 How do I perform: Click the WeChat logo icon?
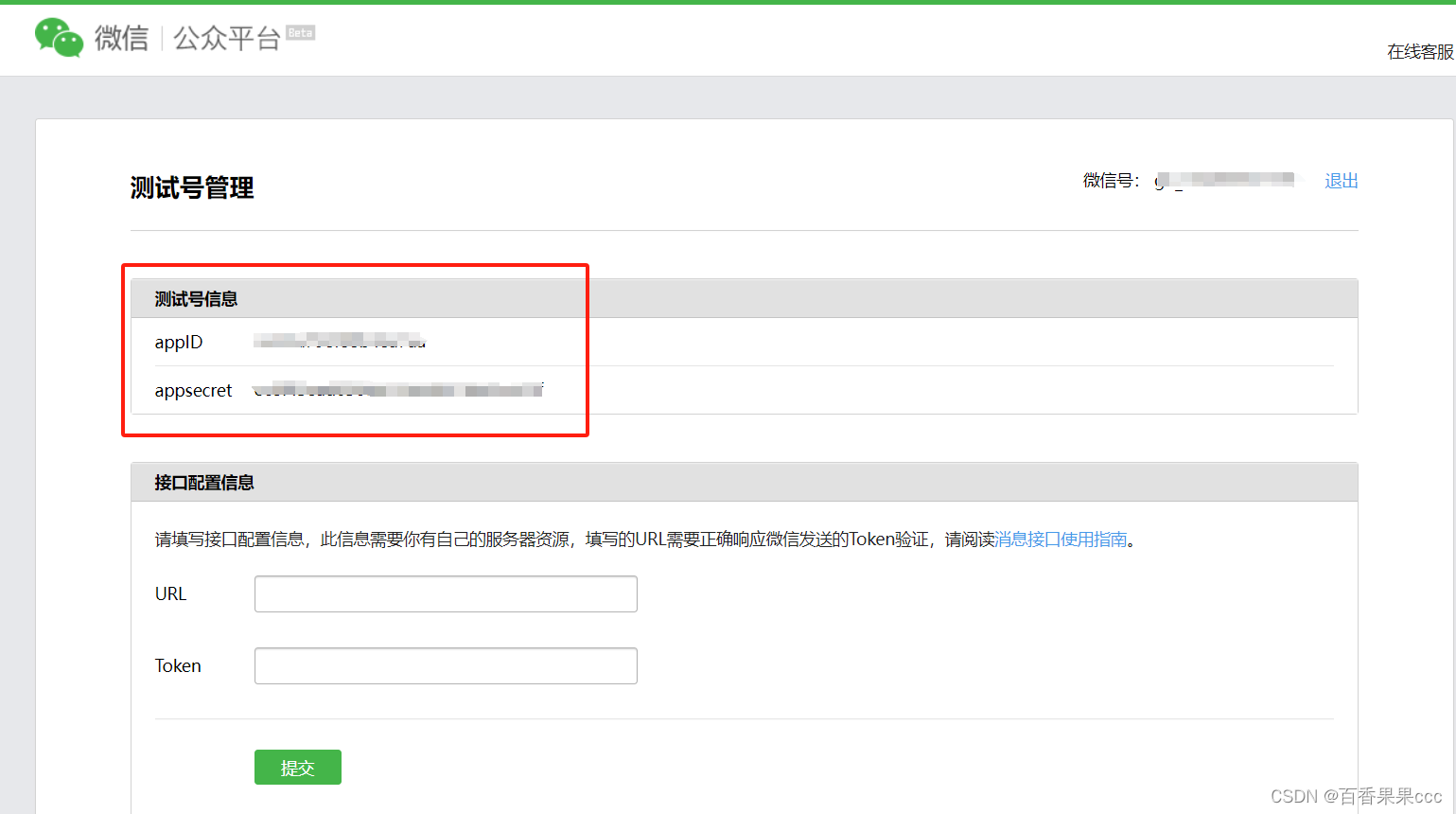click(59, 38)
